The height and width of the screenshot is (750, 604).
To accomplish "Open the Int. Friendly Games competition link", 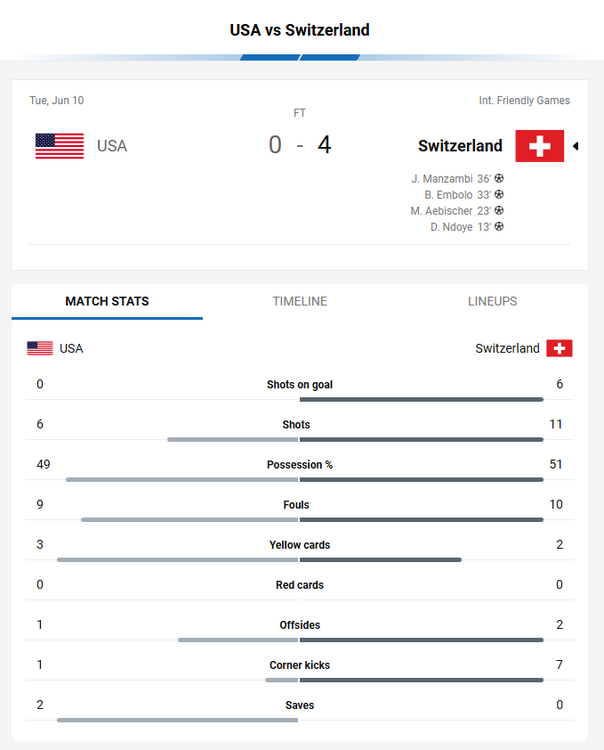I will click(524, 100).
